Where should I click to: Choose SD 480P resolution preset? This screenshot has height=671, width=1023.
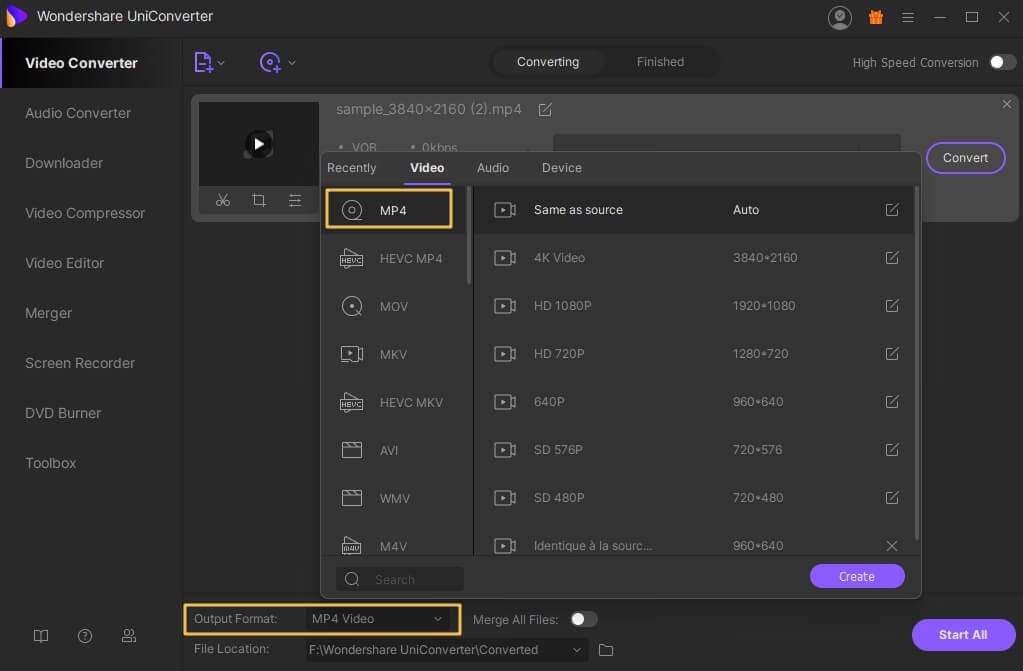pyautogui.click(x=692, y=497)
